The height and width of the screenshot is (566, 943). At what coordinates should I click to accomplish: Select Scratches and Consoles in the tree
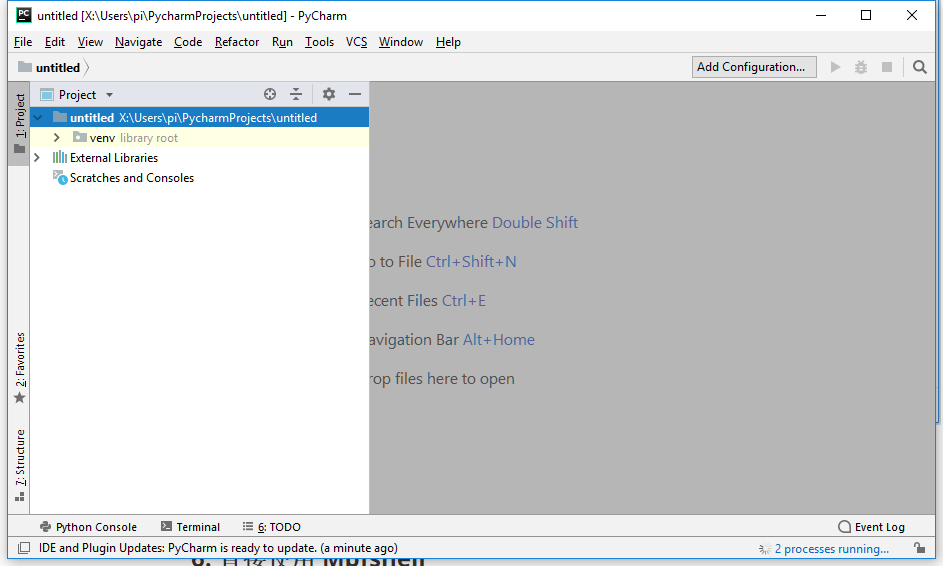click(x=131, y=178)
